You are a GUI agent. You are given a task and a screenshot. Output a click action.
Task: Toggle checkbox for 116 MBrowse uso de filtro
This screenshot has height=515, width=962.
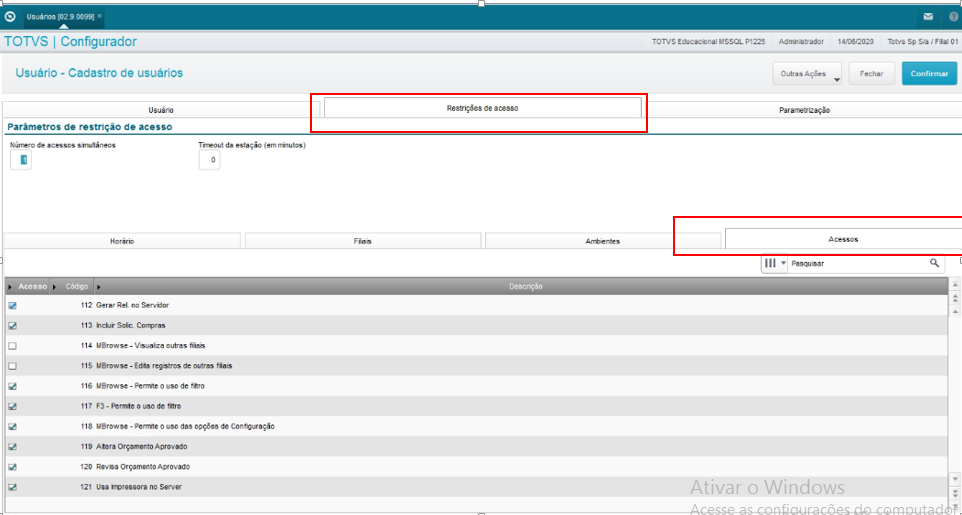[12, 386]
